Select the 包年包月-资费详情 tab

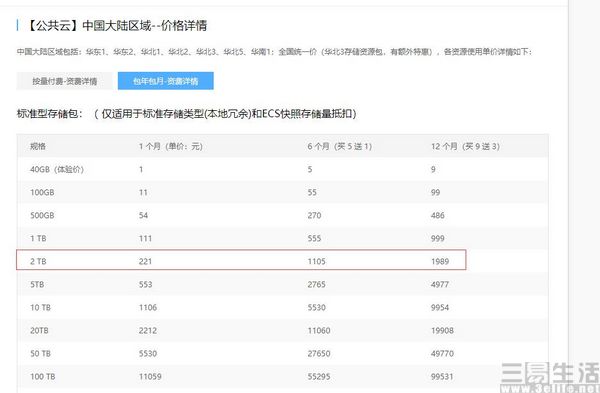click(166, 81)
